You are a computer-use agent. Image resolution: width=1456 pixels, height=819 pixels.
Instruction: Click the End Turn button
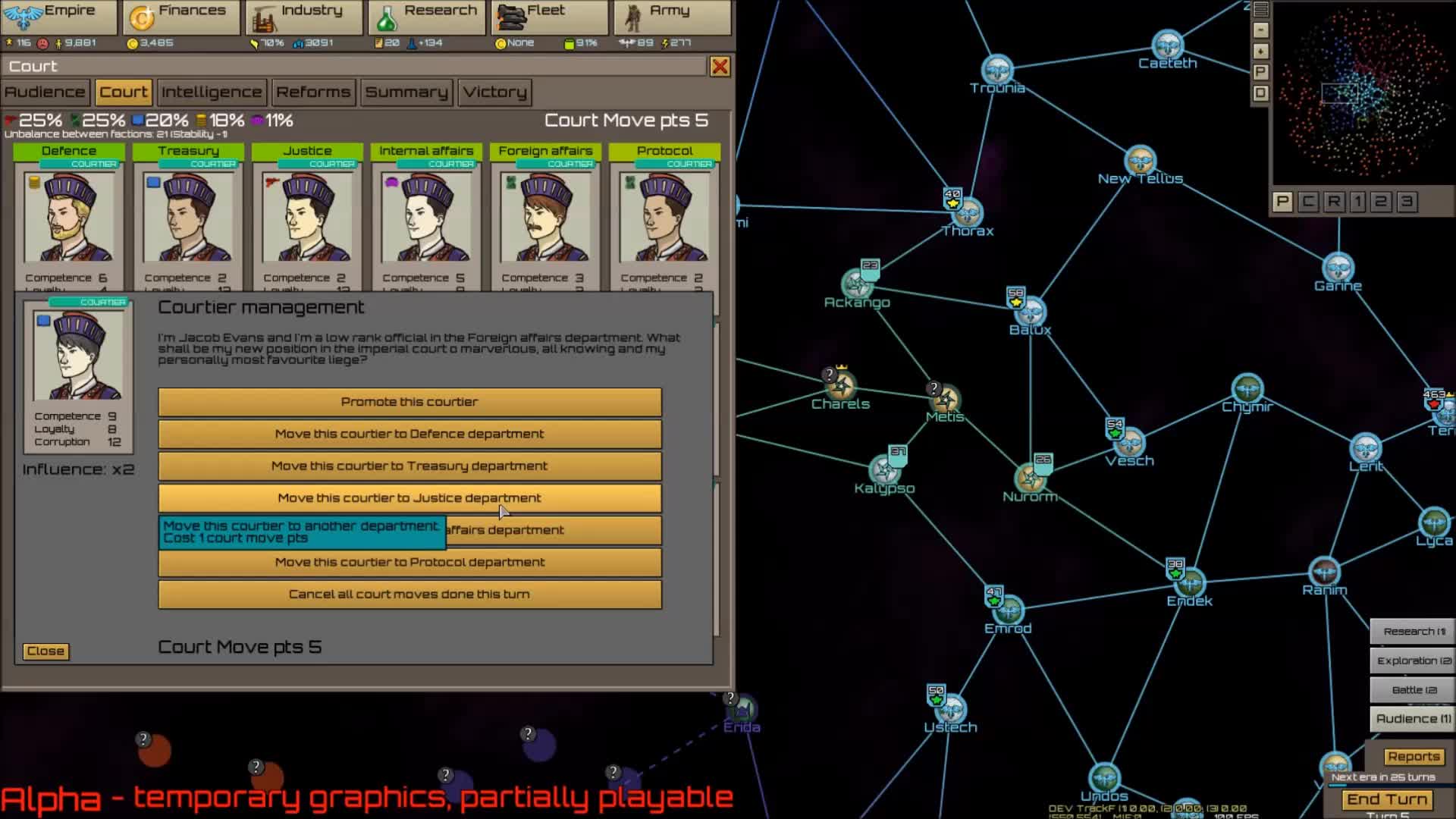coord(1387,799)
